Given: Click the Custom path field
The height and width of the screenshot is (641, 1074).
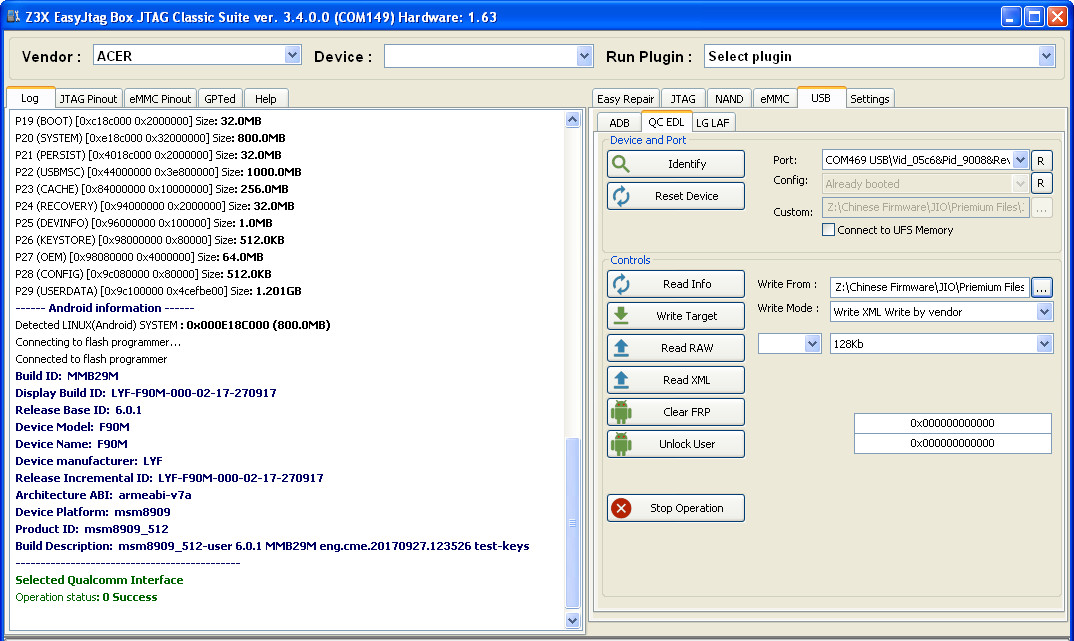Looking at the screenshot, I should tap(925, 208).
